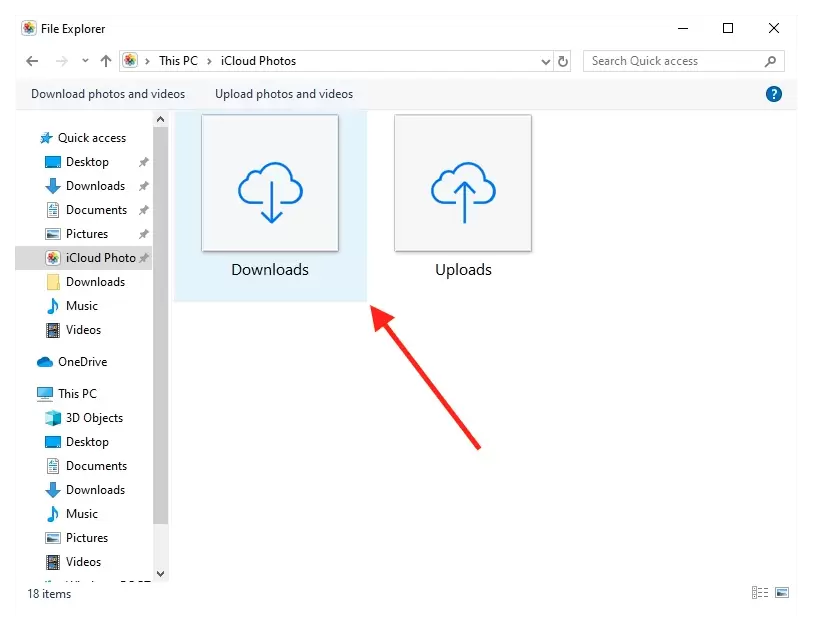Switch to large icons view in status bar
This screenshot has height=631, width=813.
[782, 593]
